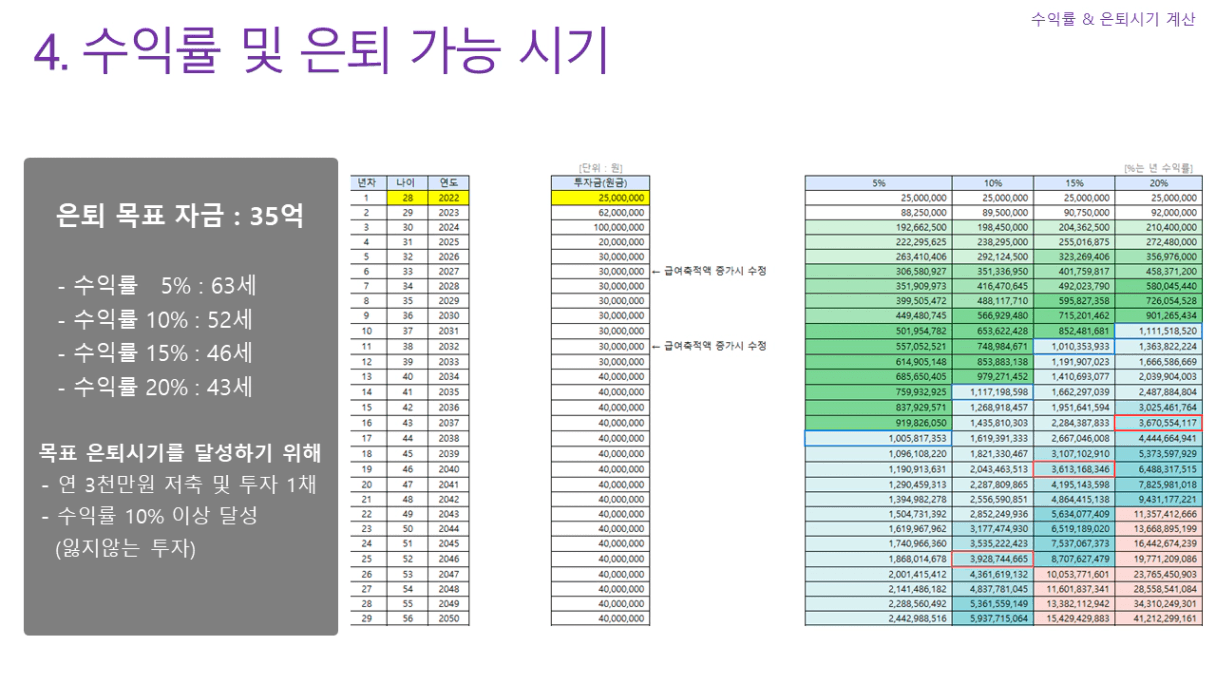
Task: Click the cell '192,662,500'
Action: pos(878,227)
